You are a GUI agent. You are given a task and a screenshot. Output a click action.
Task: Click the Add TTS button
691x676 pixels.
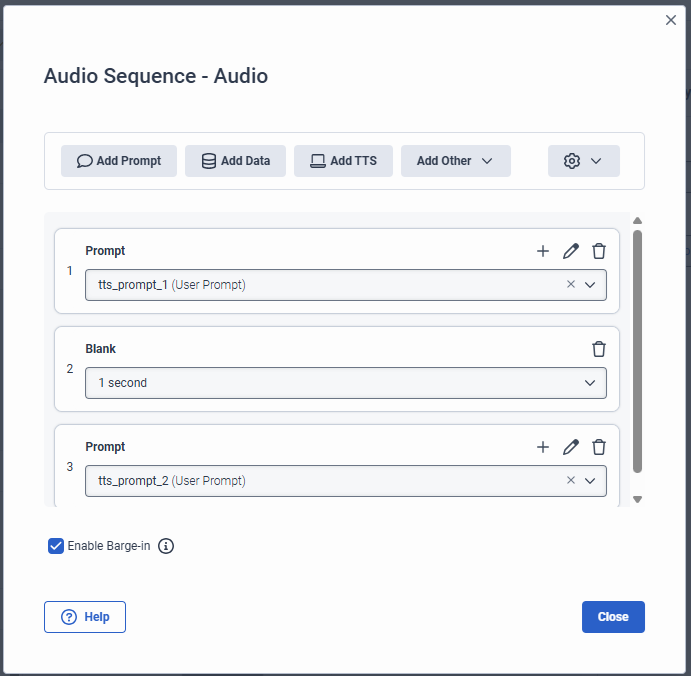(343, 161)
